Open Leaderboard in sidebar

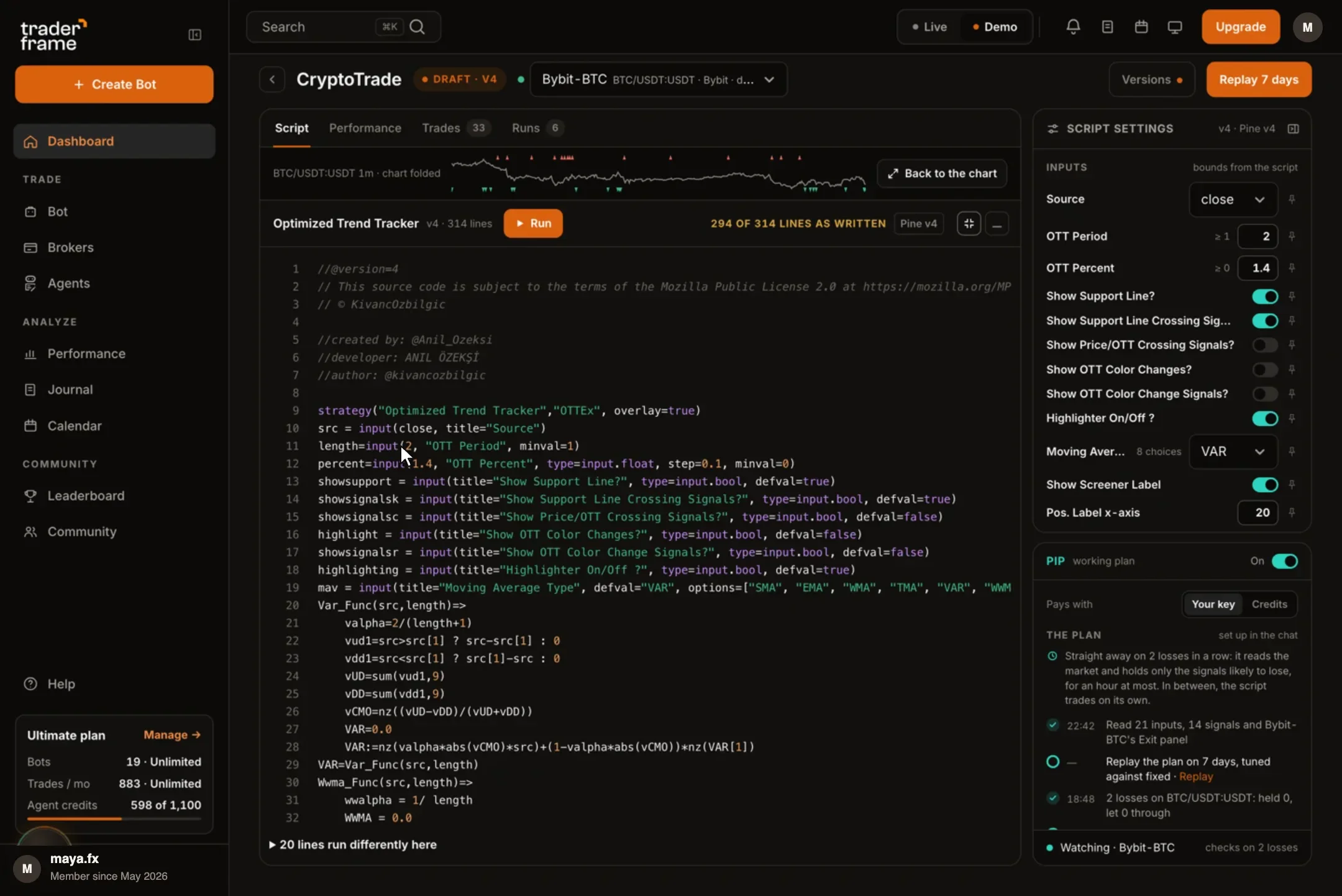click(114, 496)
